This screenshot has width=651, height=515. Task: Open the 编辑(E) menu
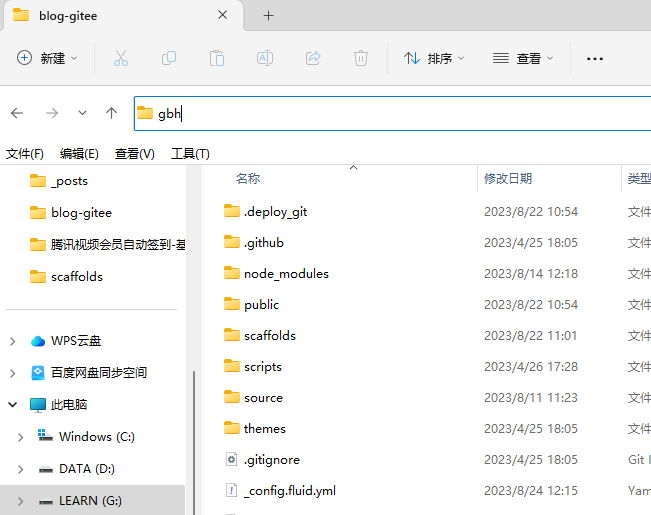pos(79,154)
